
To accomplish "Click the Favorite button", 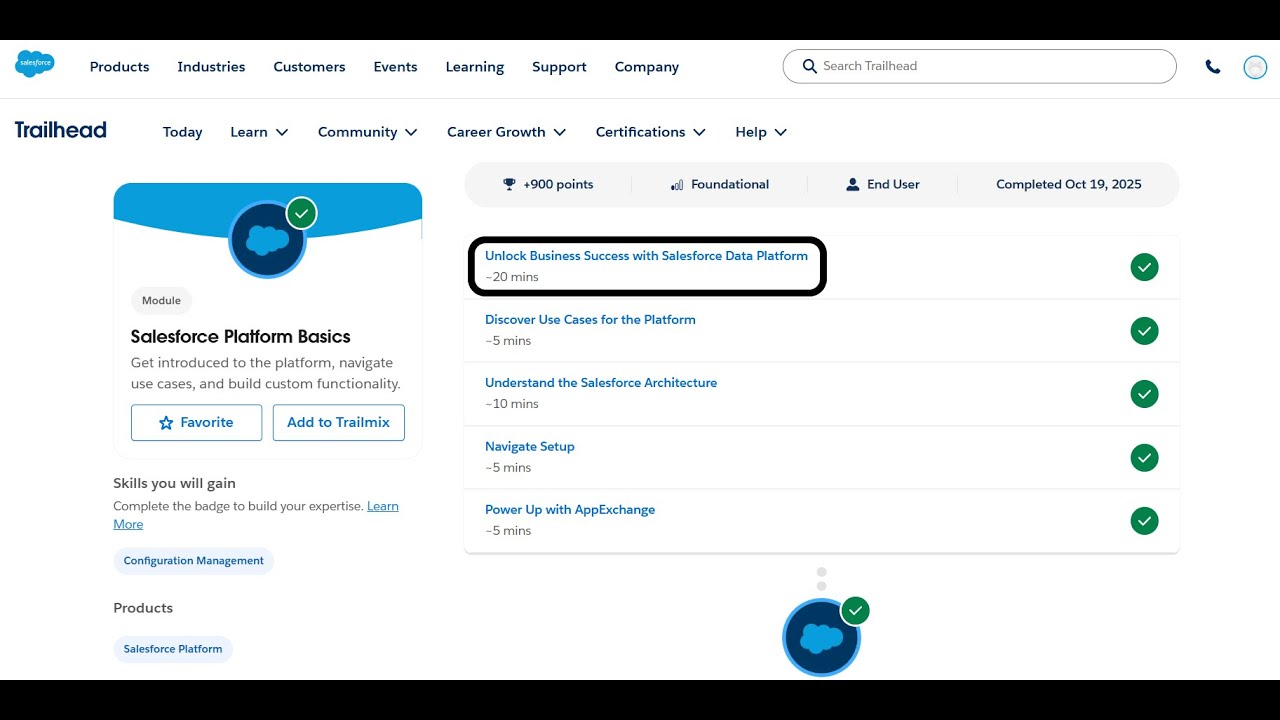I will coord(196,423).
